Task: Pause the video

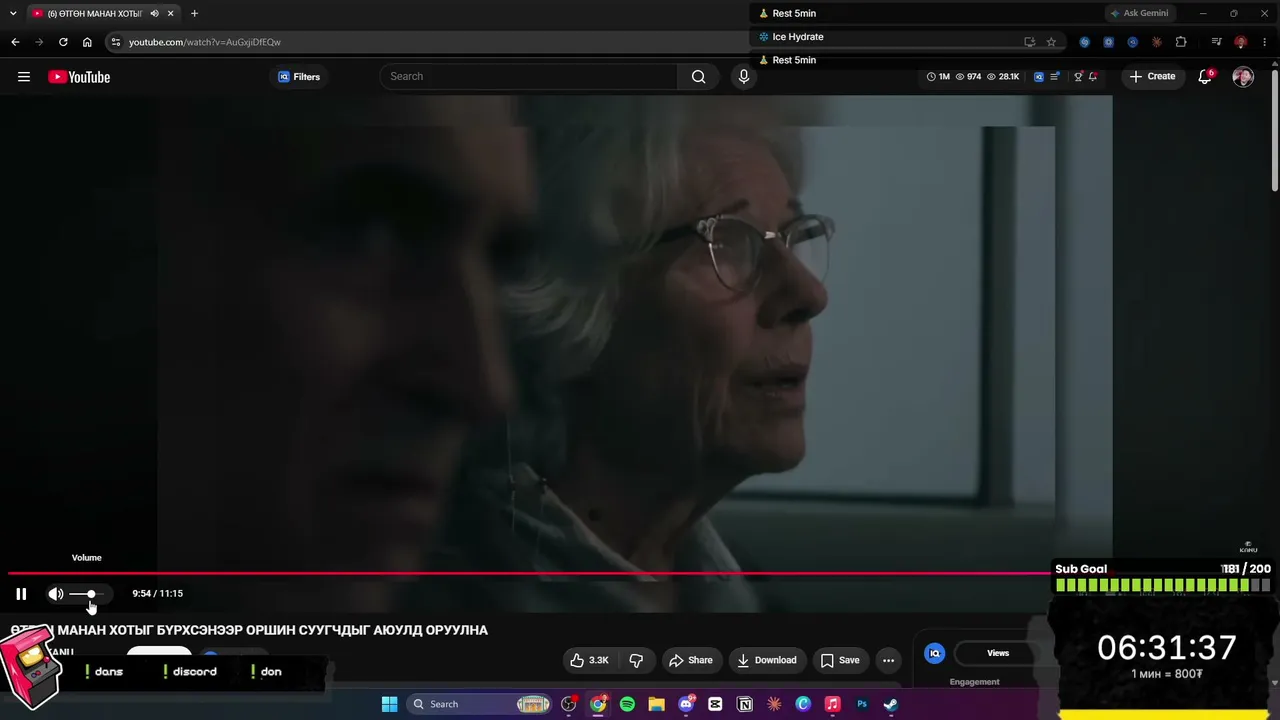Action: click(x=21, y=594)
